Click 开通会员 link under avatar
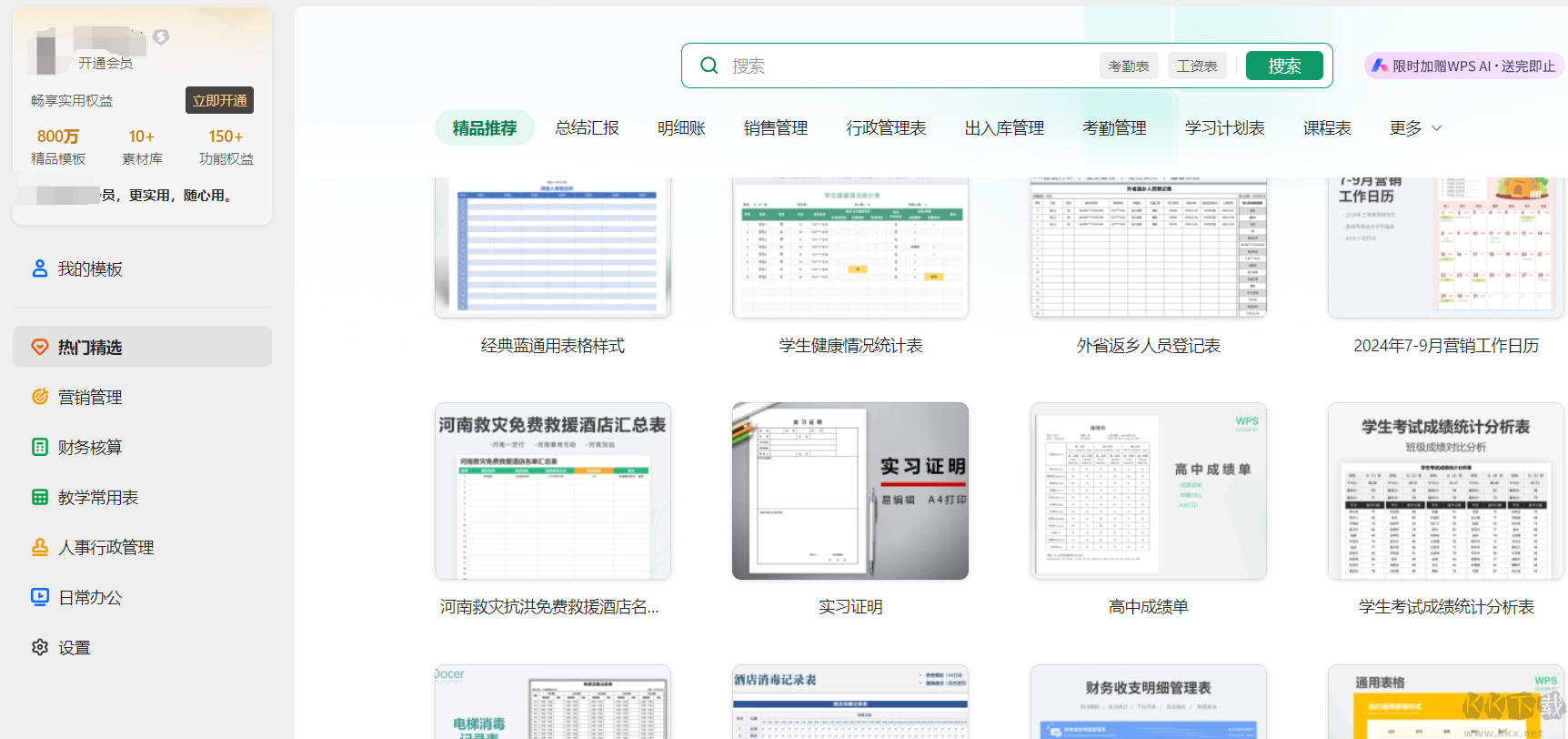Image resolution: width=1568 pixels, height=739 pixels. pyautogui.click(x=106, y=63)
